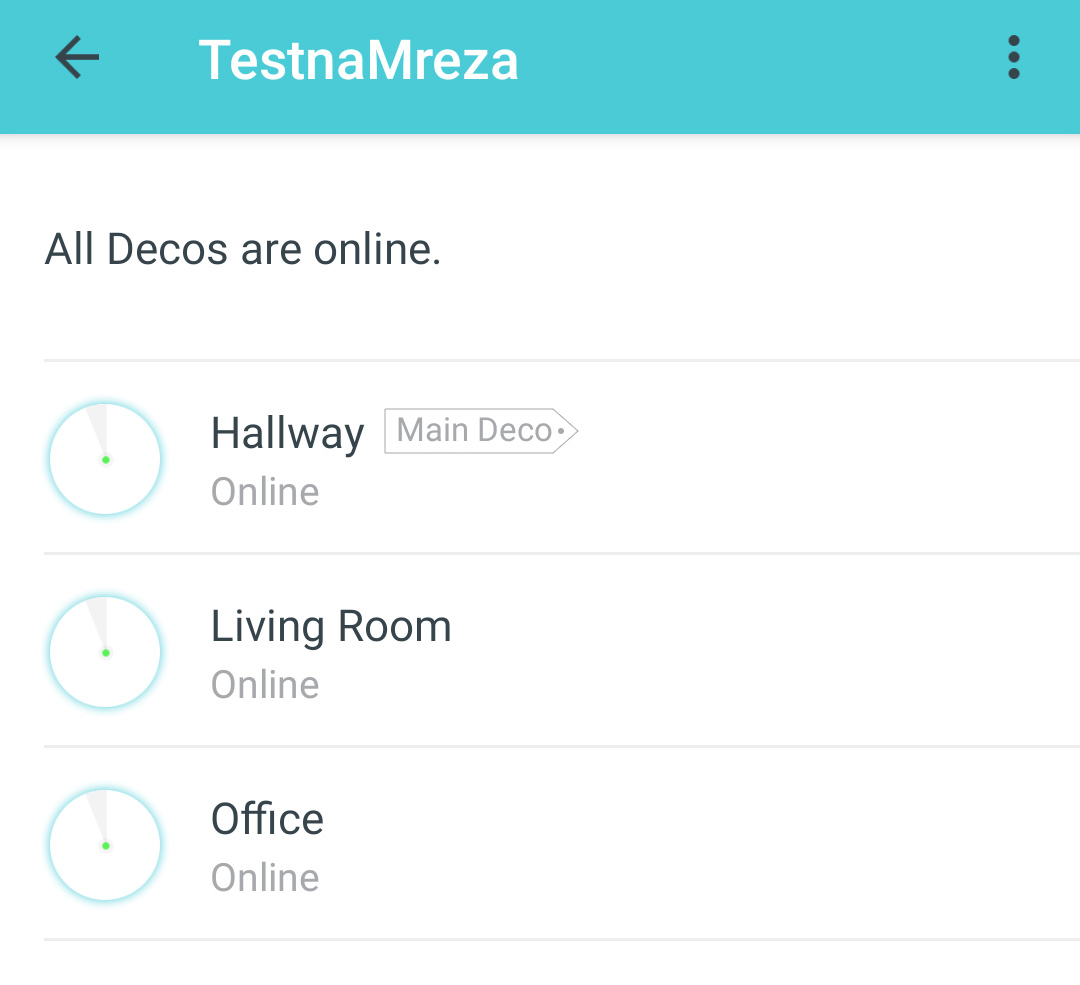Click the TestnaMreza network title

tap(358, 60)
